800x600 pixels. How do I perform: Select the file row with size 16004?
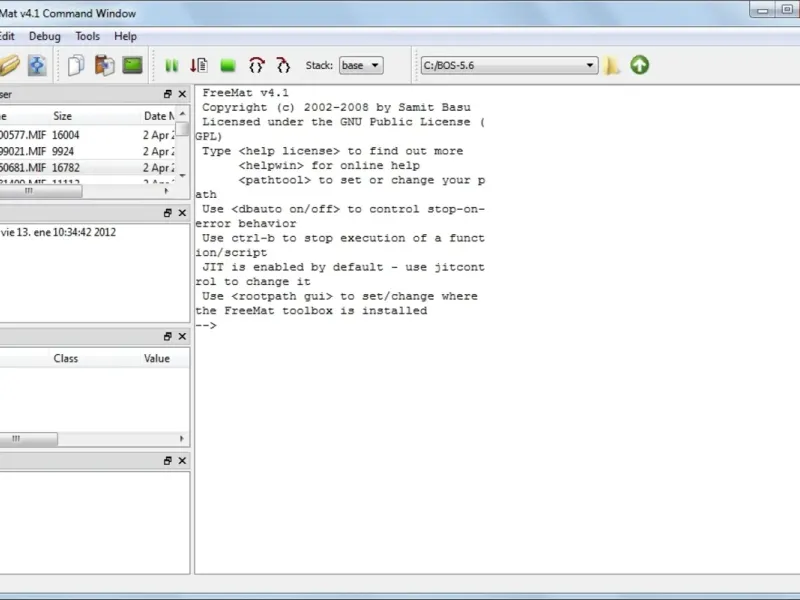pos(87,135)
